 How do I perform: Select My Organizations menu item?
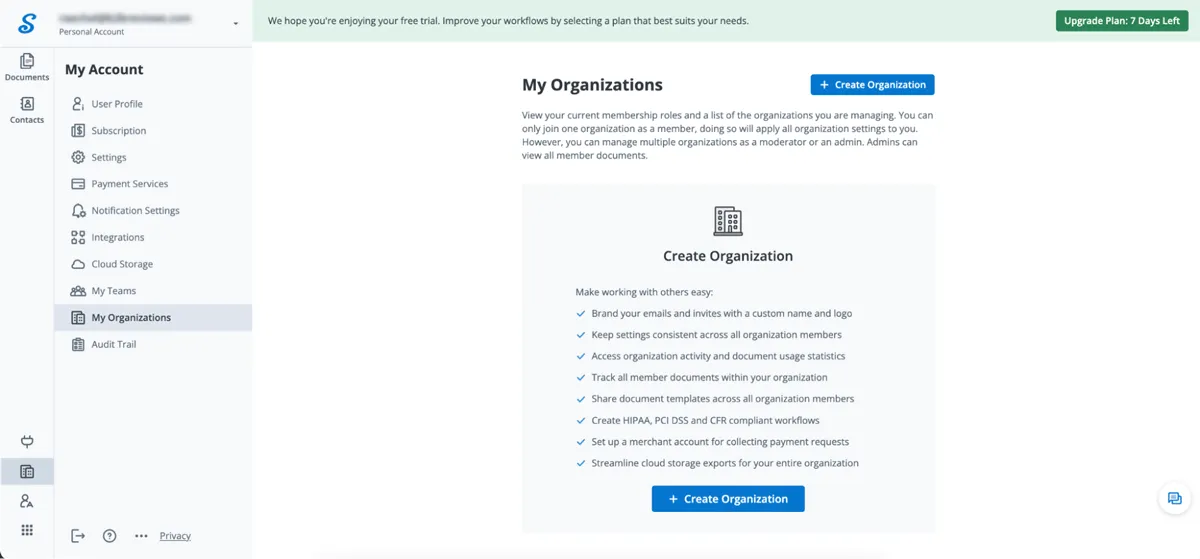point(153,317)
